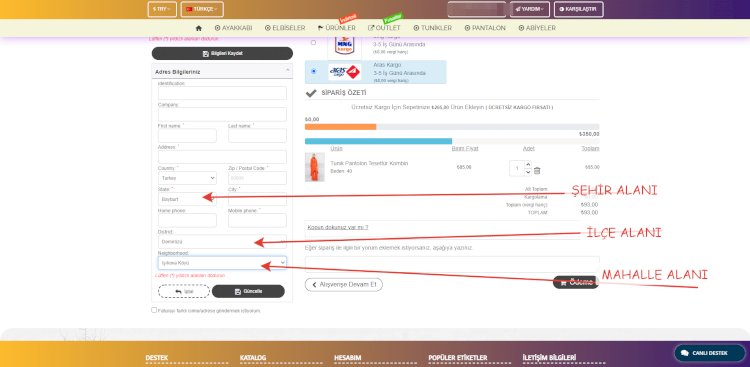750x367 pixels.
Task: Open the orange outfit product thumbnail
Action: [x=315, y=167]
